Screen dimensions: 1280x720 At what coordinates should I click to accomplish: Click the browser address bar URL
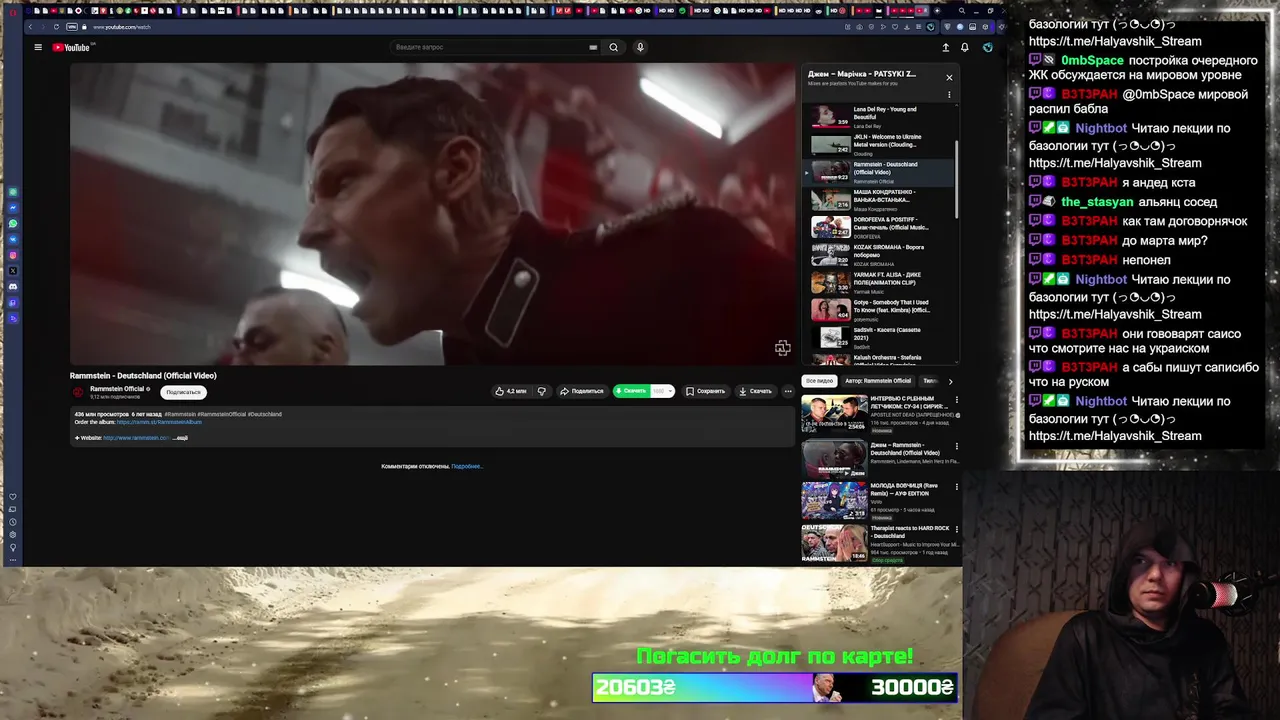pos(122,27)
